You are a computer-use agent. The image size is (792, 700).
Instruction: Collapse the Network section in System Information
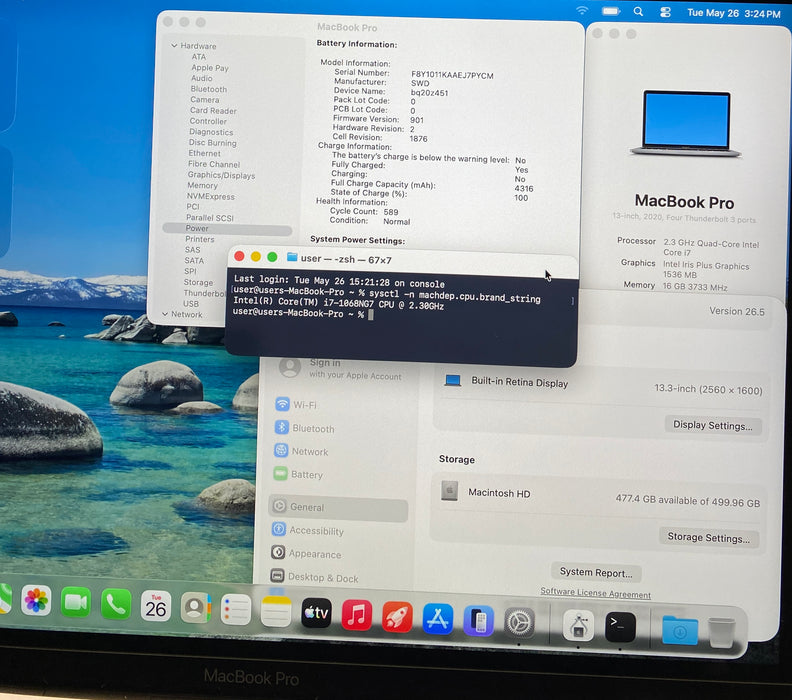coord(165,314)
